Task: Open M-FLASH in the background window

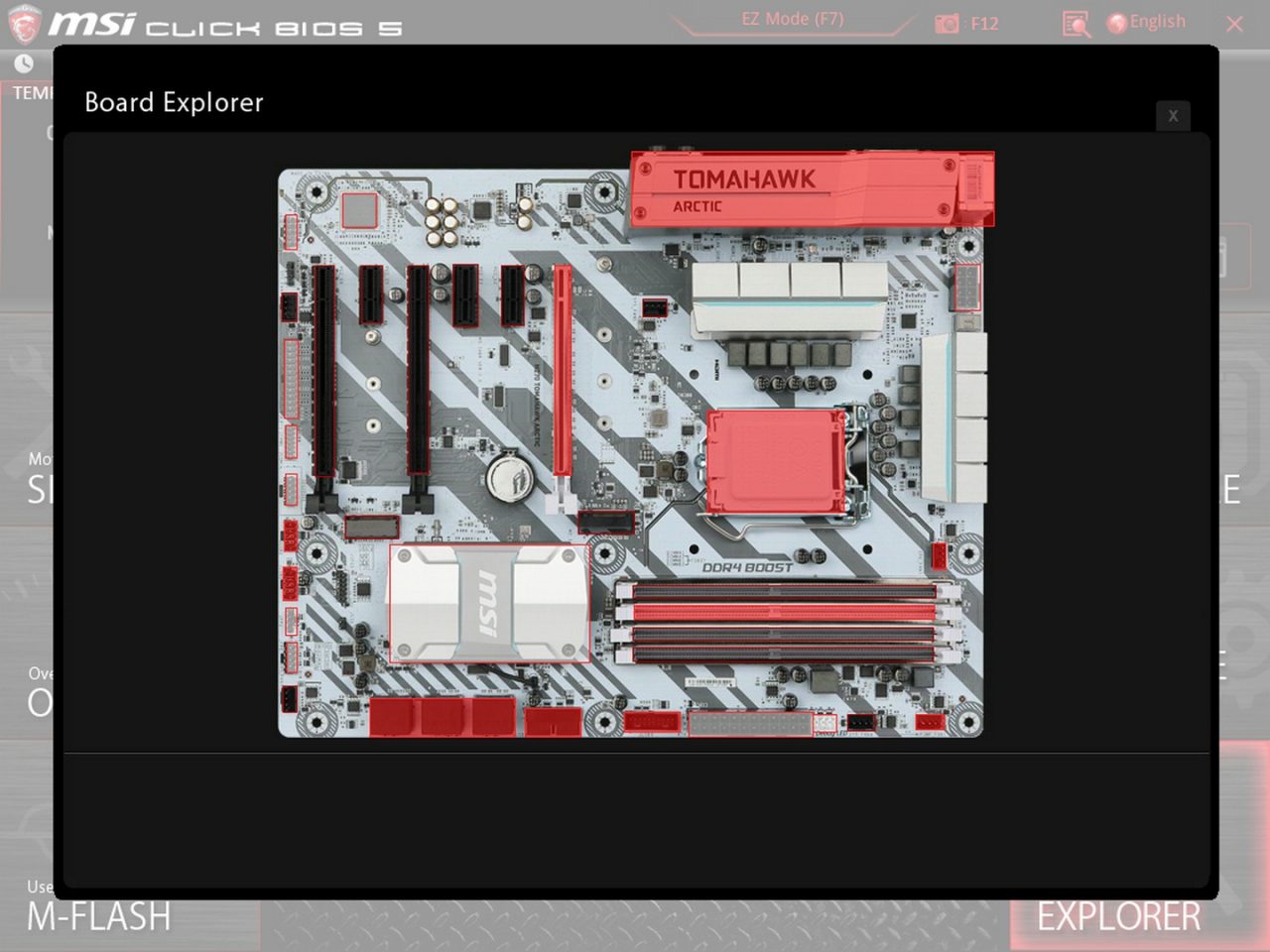Action: coord(98,916)
